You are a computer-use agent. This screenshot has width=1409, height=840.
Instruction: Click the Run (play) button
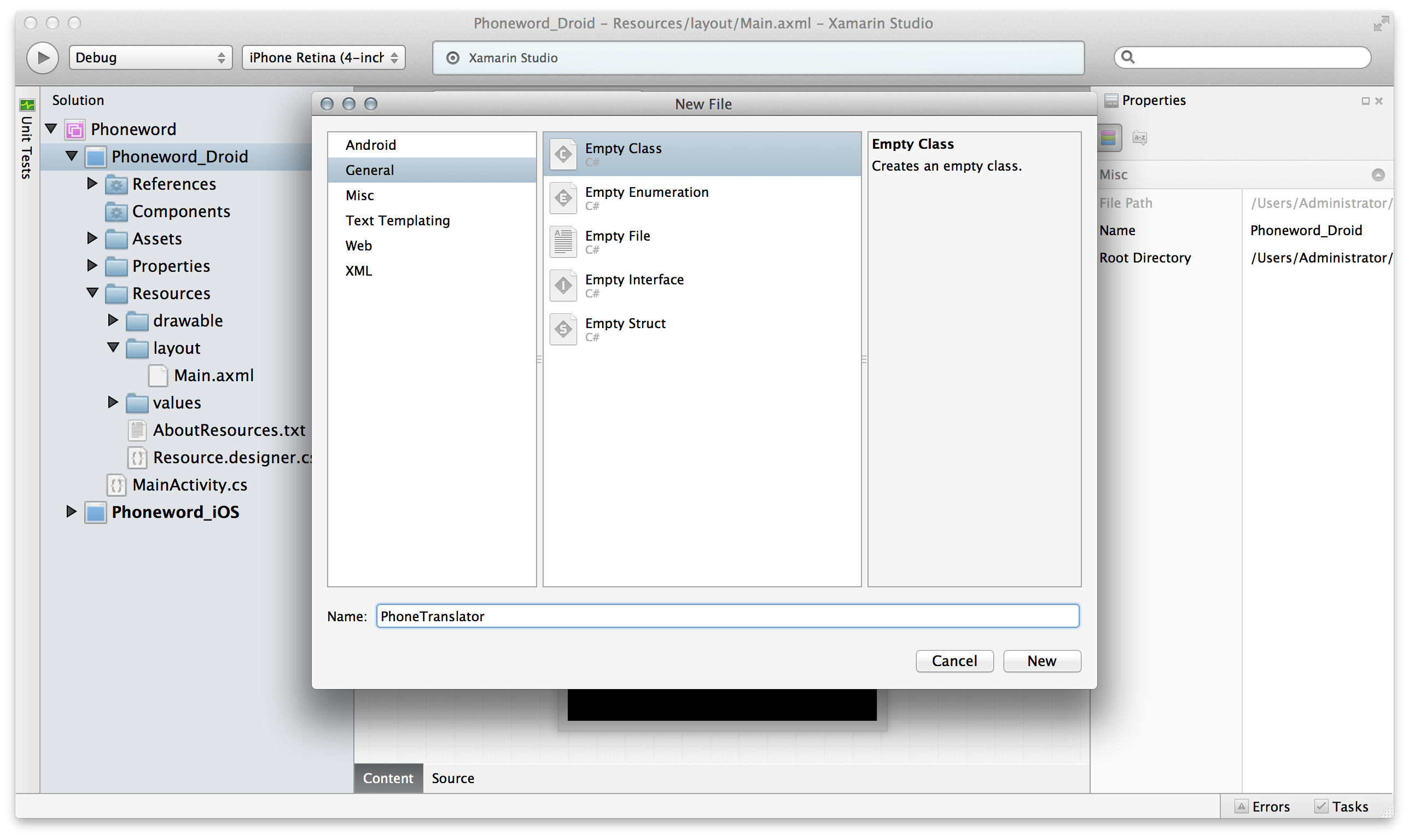(x=43, y=58)
